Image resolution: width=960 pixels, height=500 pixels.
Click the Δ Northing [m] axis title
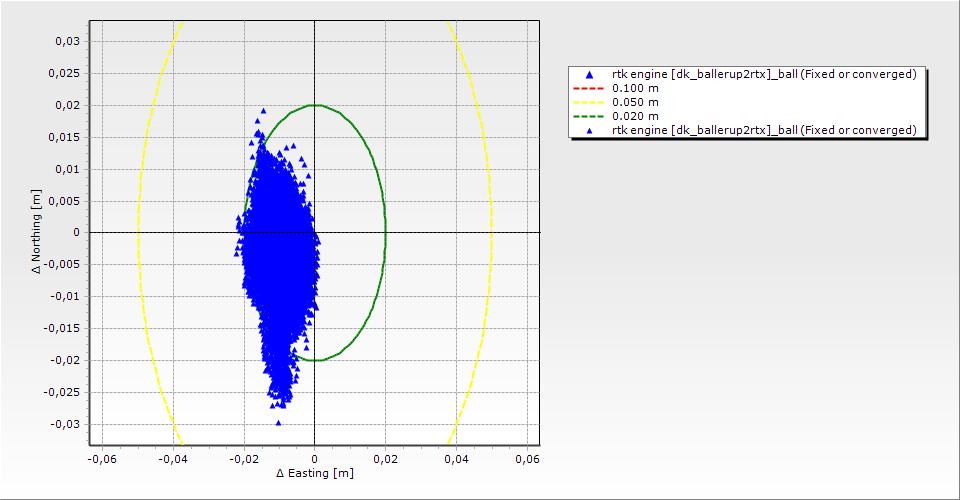(38, 232)
